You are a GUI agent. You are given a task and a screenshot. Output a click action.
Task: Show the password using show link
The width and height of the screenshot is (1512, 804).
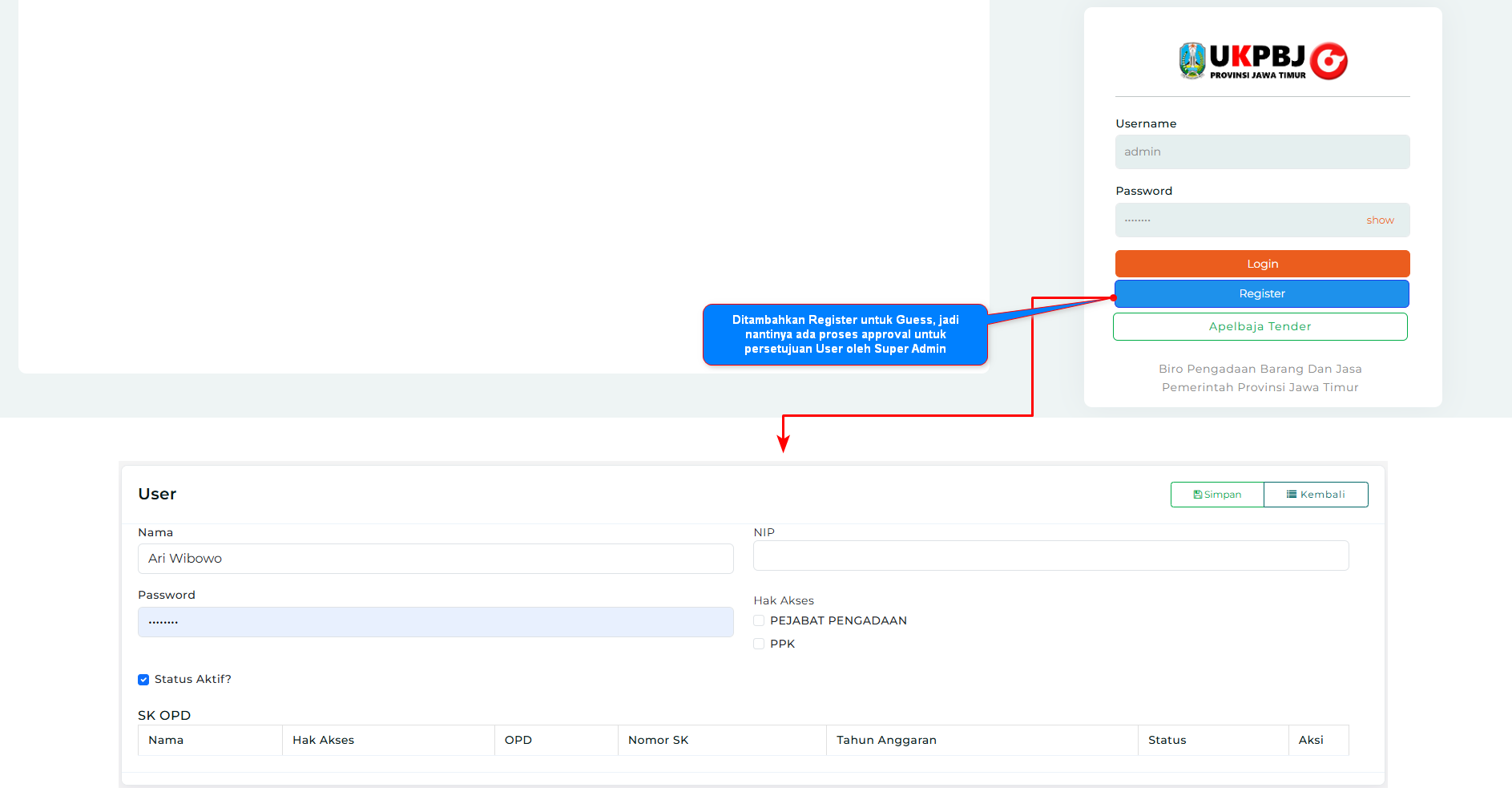pos(1380,220)
